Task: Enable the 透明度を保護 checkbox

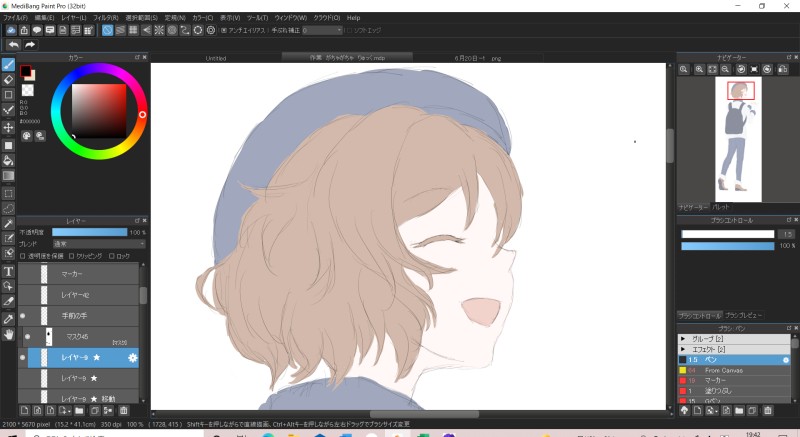Action: (22, 256)
